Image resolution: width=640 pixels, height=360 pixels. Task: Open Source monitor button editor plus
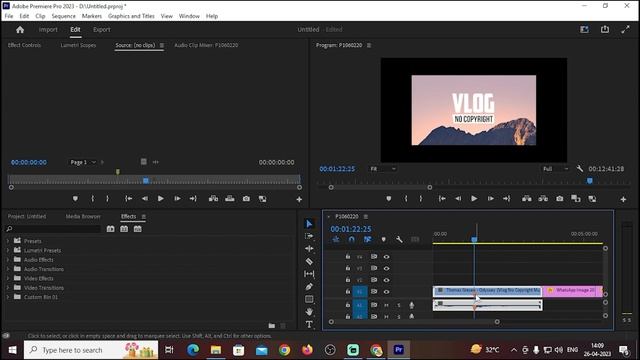(299, 199)
